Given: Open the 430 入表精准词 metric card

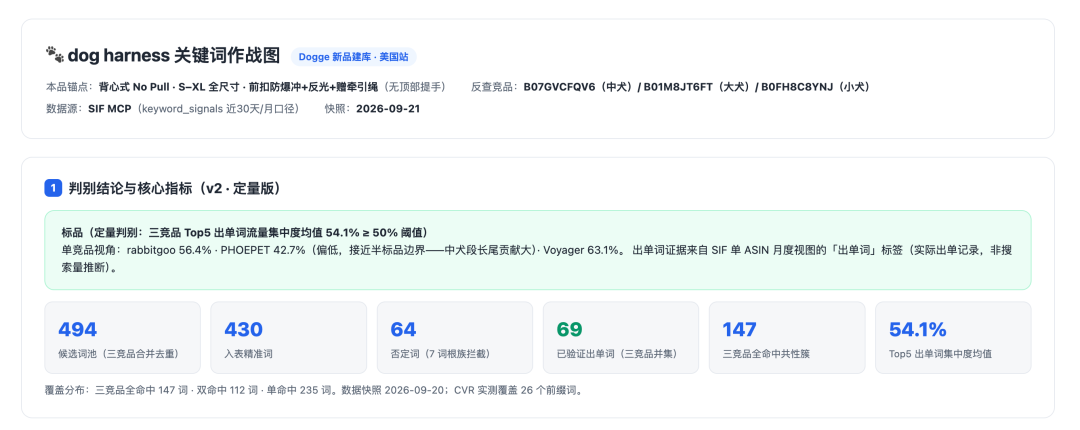Looking at the screenshot, I should pyautogui.click(x=289, y=338).
